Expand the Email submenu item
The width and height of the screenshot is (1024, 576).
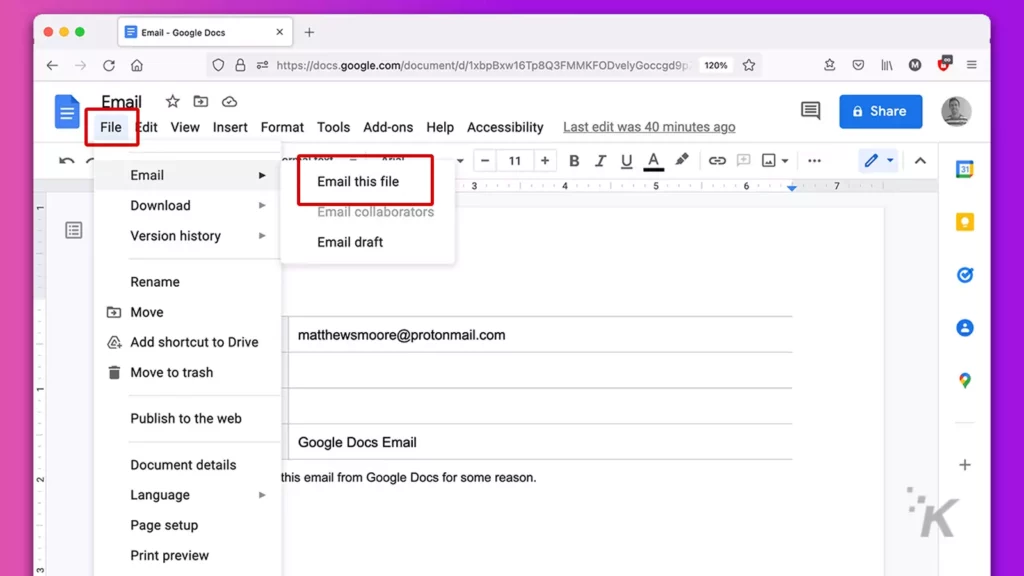(188, 175)
